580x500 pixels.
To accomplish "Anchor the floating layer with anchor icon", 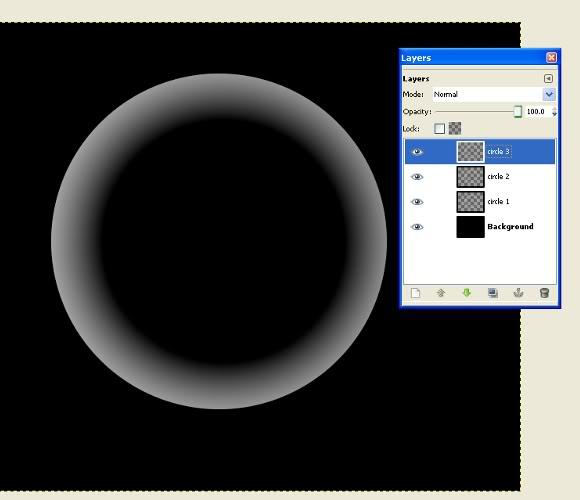I will [518, 293].
